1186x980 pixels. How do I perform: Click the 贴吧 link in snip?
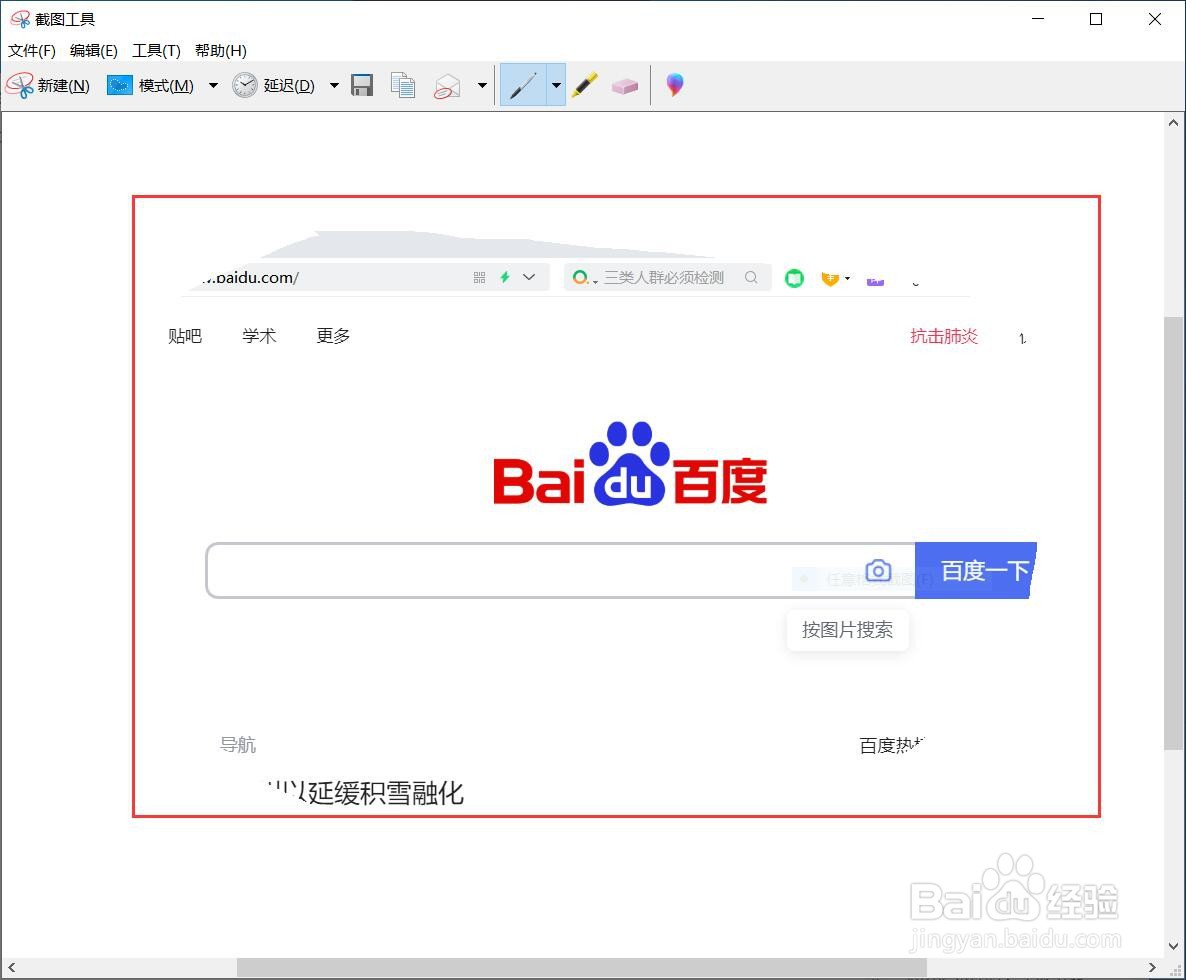point(185,336)
